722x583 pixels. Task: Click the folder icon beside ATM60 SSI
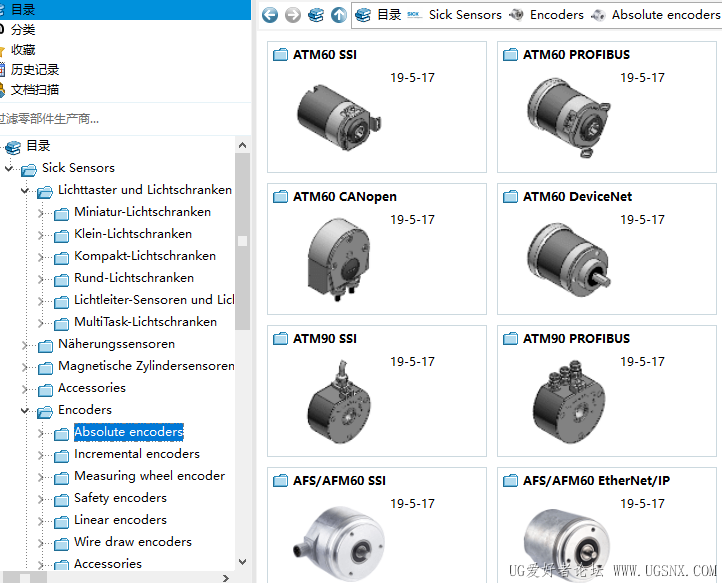pyautogui.click(x=280, y=55)
